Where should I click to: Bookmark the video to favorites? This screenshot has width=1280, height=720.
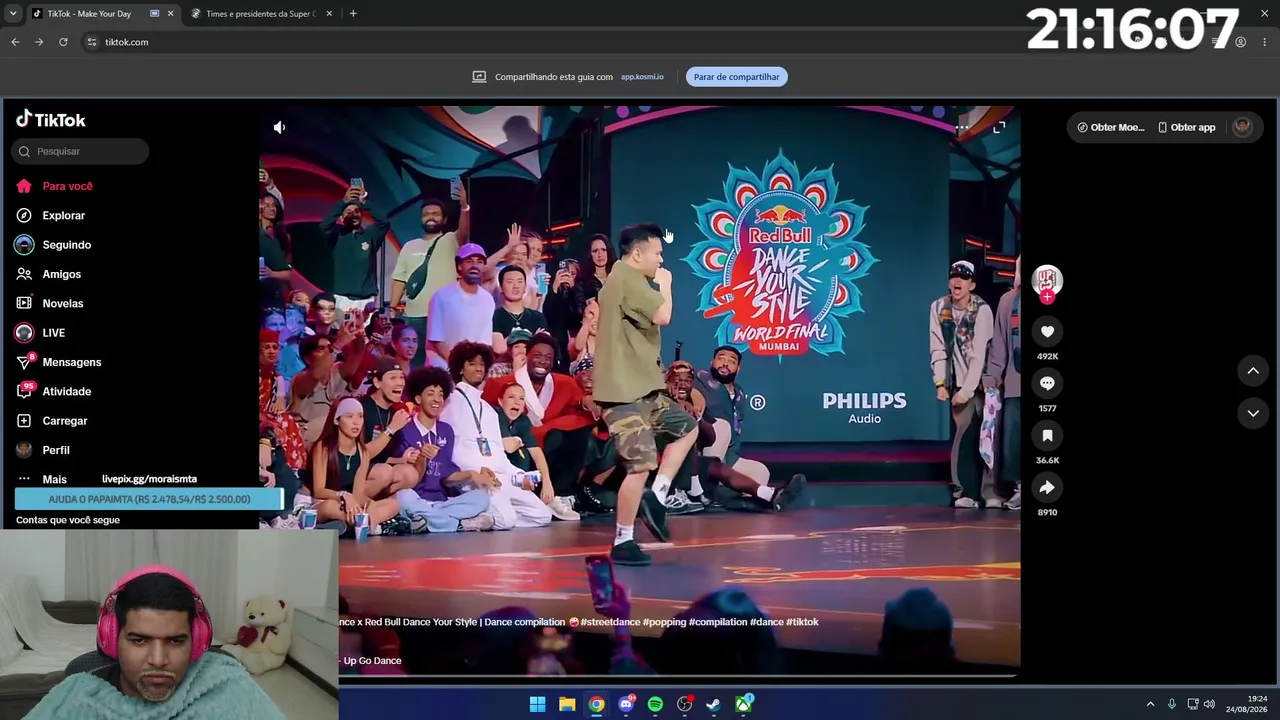tap(1047, 435)
